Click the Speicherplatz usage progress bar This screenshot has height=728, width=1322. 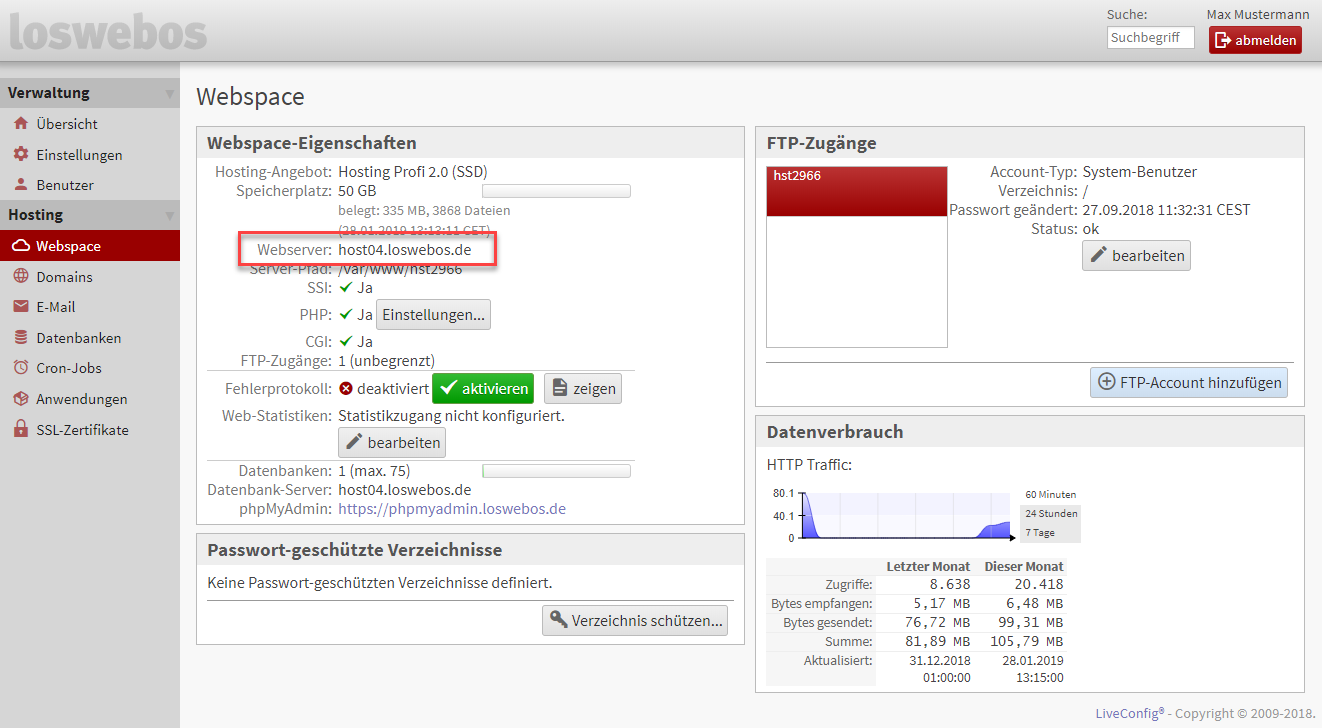[x=556, y=191]
